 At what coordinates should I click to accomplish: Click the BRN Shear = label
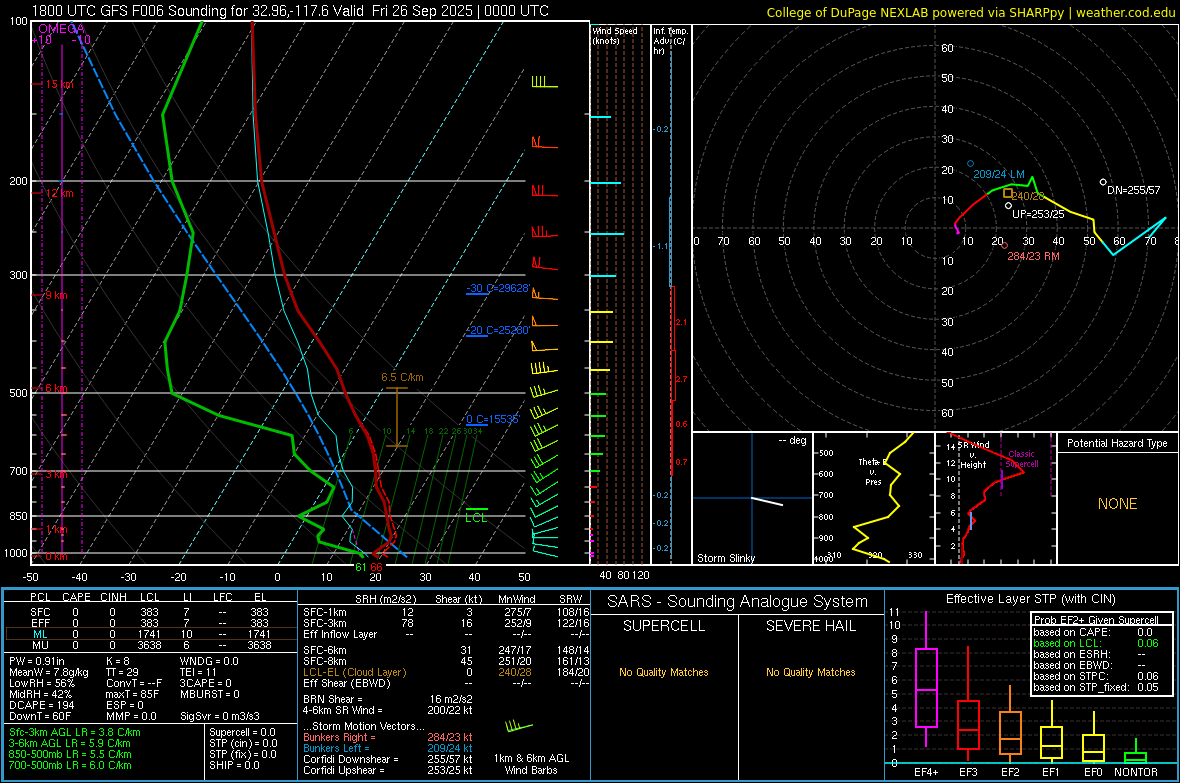333,699
